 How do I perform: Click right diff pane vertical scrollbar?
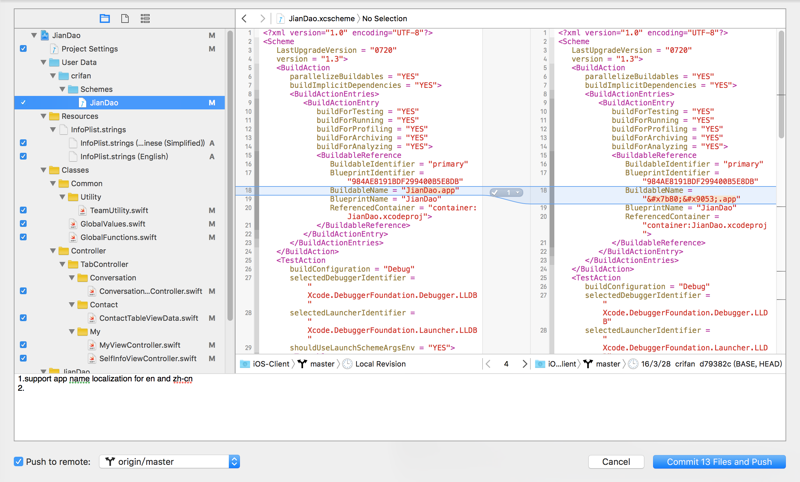click(781, 84)
